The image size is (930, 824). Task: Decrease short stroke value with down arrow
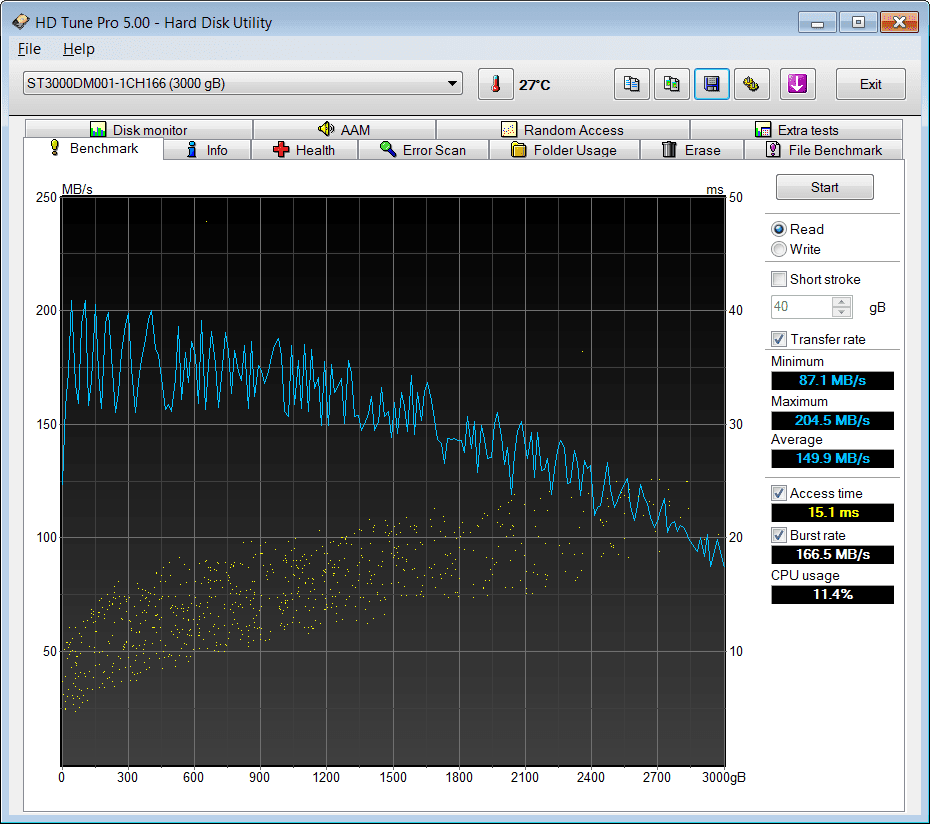coord(843,312)
